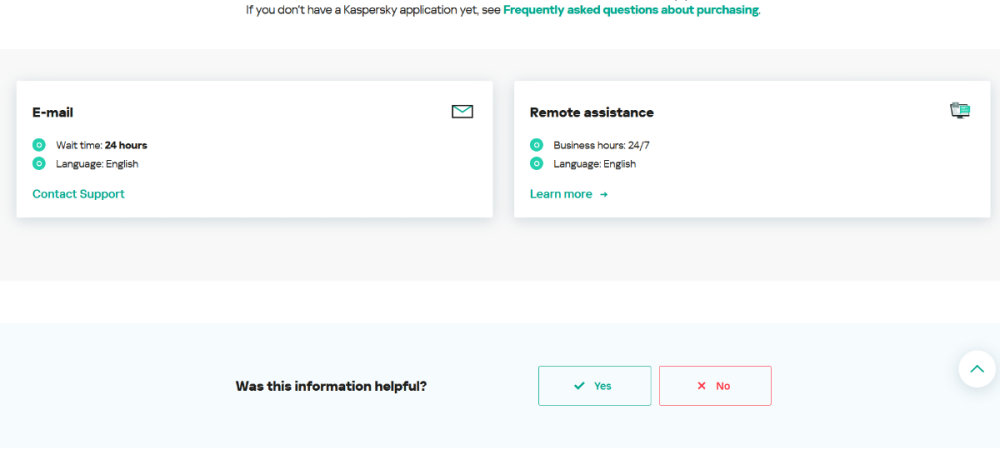Click the arrow next to Learn more
Screen dimensions: 1000x460
tap(603, 195)
